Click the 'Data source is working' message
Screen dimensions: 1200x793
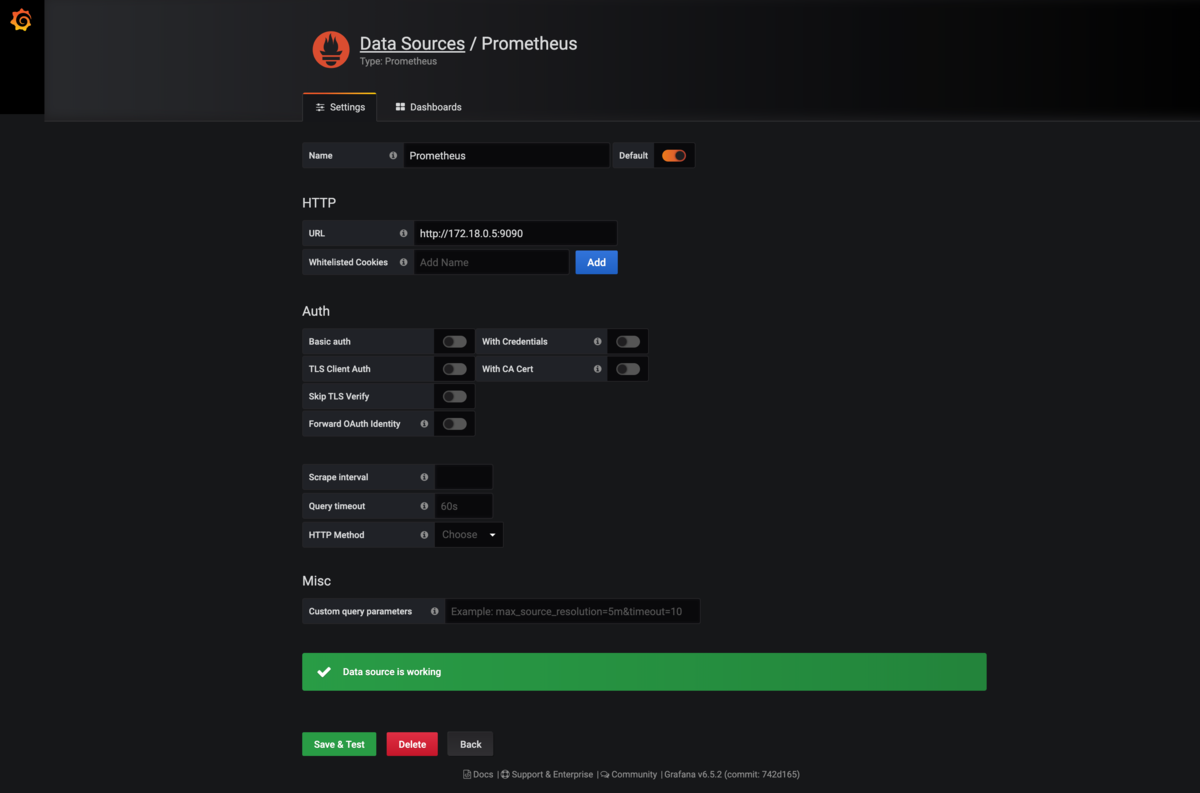392,672
